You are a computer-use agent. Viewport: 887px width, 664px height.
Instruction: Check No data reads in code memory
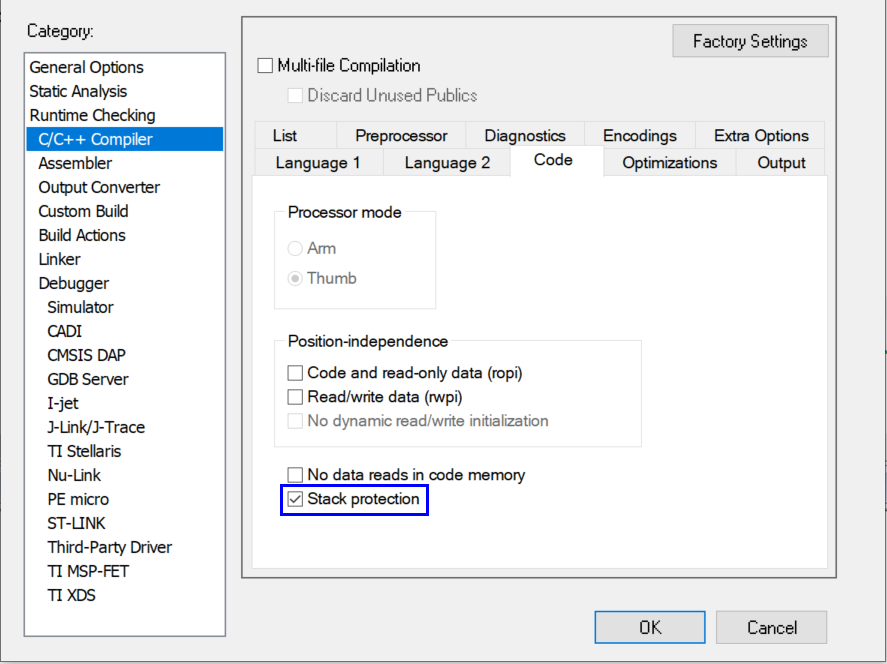[x=295, y=475]
